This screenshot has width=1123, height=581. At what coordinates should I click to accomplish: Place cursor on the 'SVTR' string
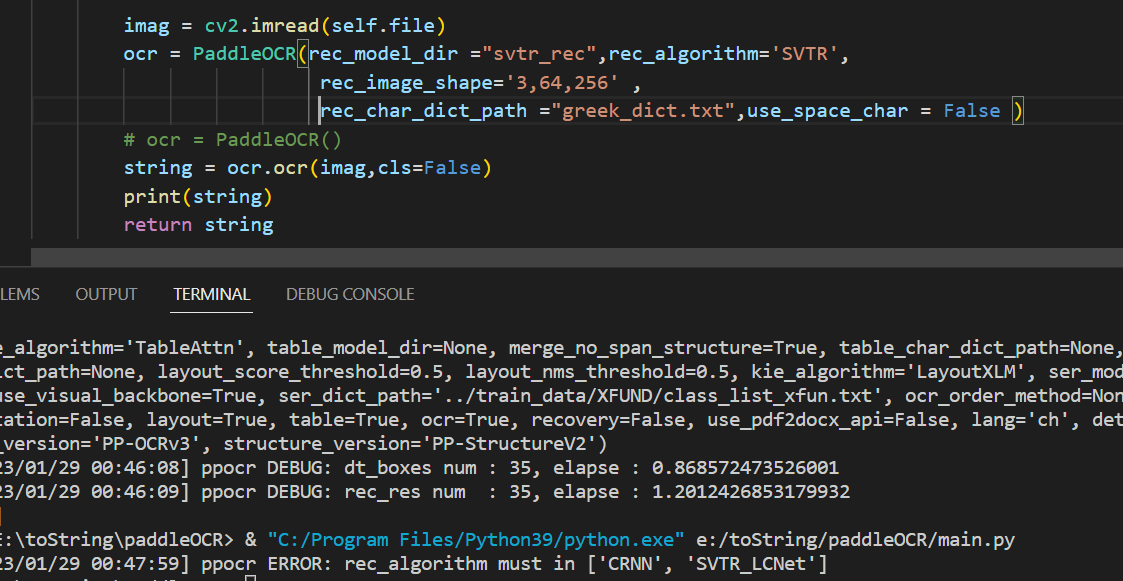806,53
